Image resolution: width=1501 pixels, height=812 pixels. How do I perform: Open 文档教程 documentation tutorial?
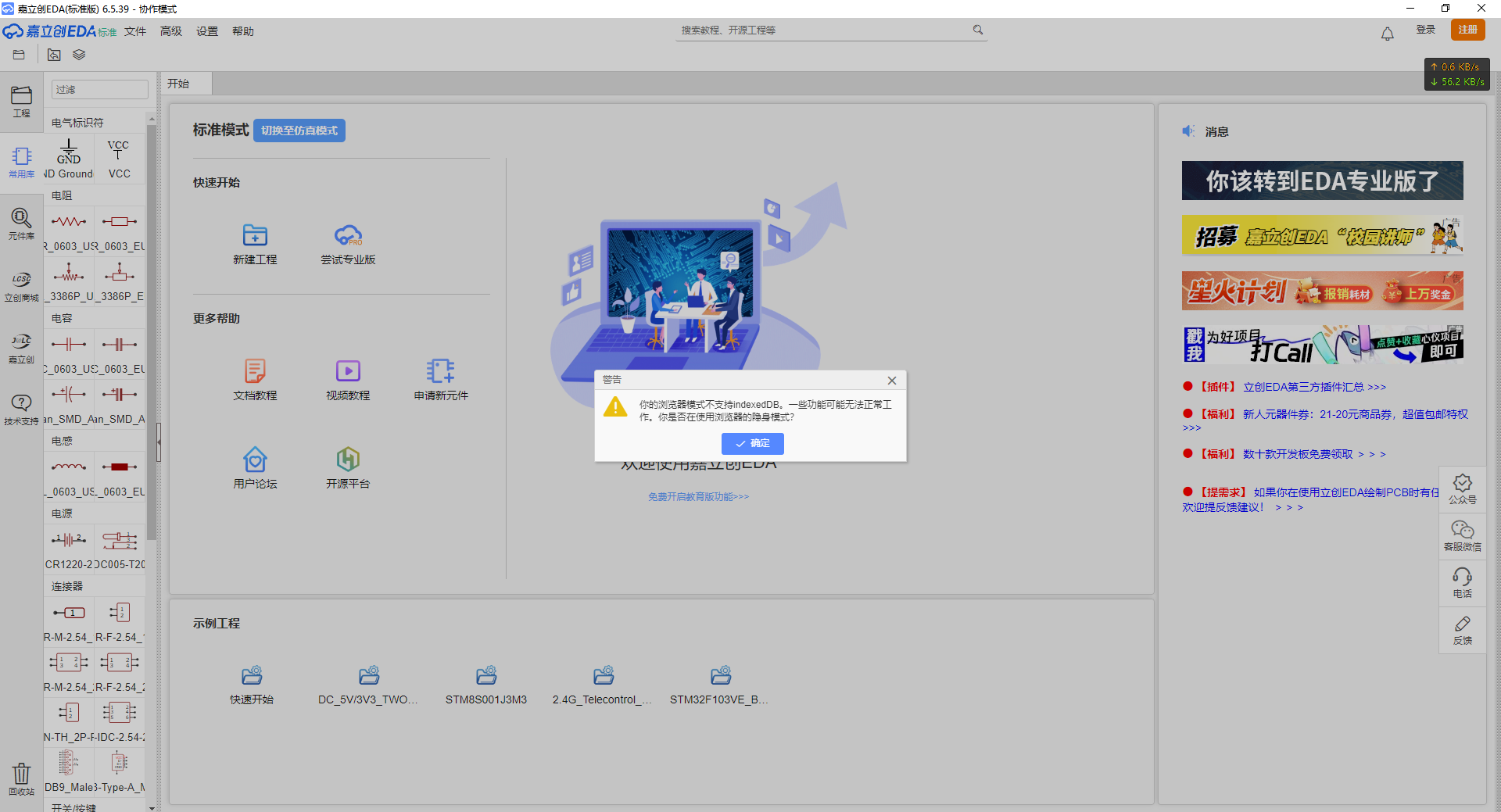pos(255,371)
